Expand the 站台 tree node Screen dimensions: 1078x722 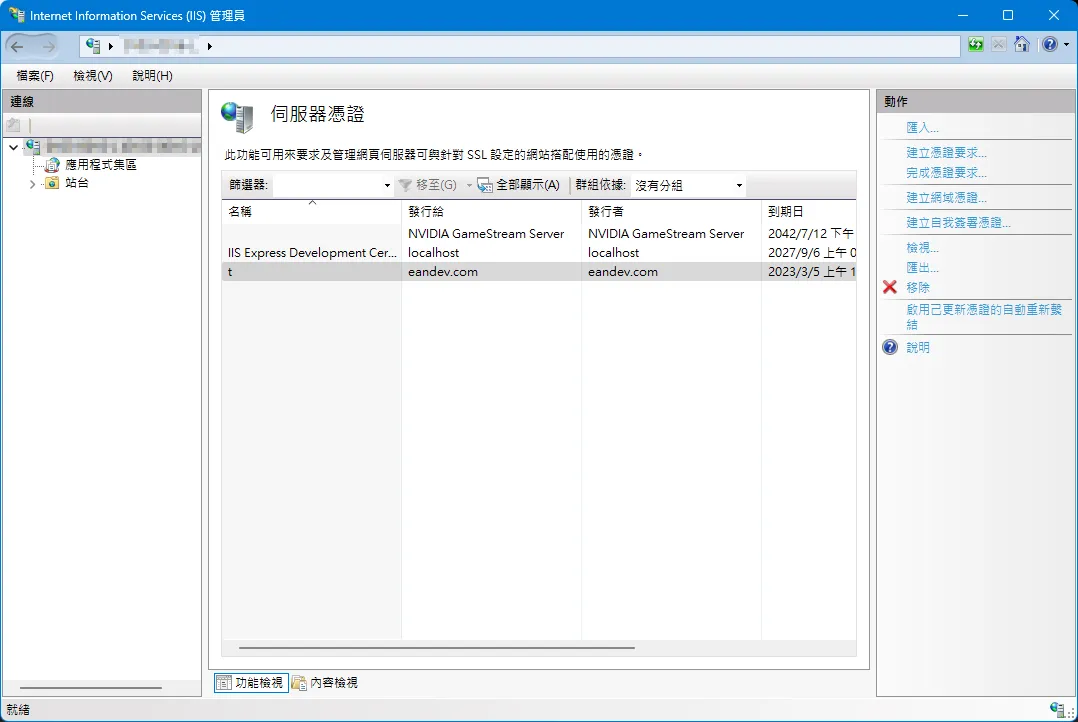(x=31, y=183)
